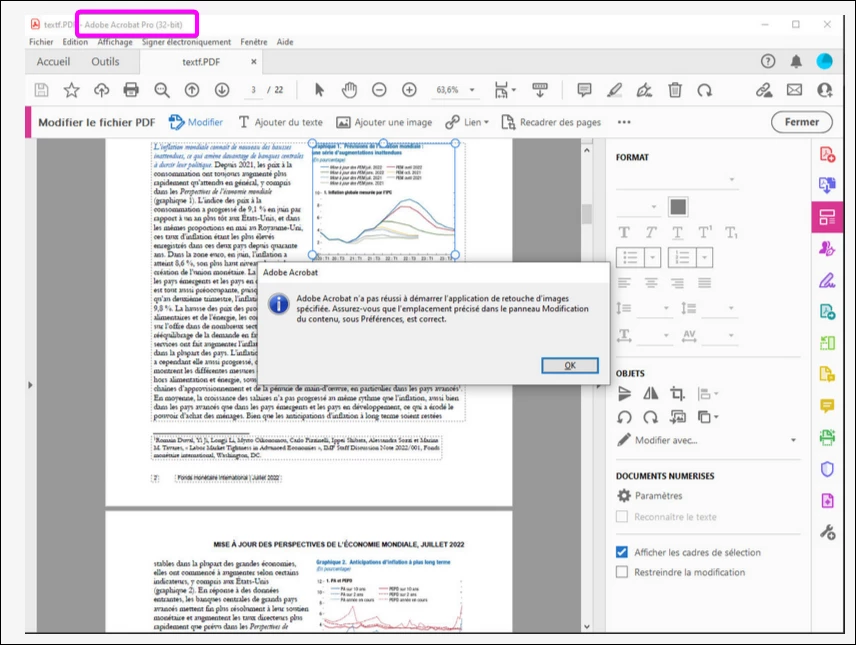The width and height of the screenshot is (856, 645).
Task: Open the fit page display dropdown
Action: pos(514,90)
